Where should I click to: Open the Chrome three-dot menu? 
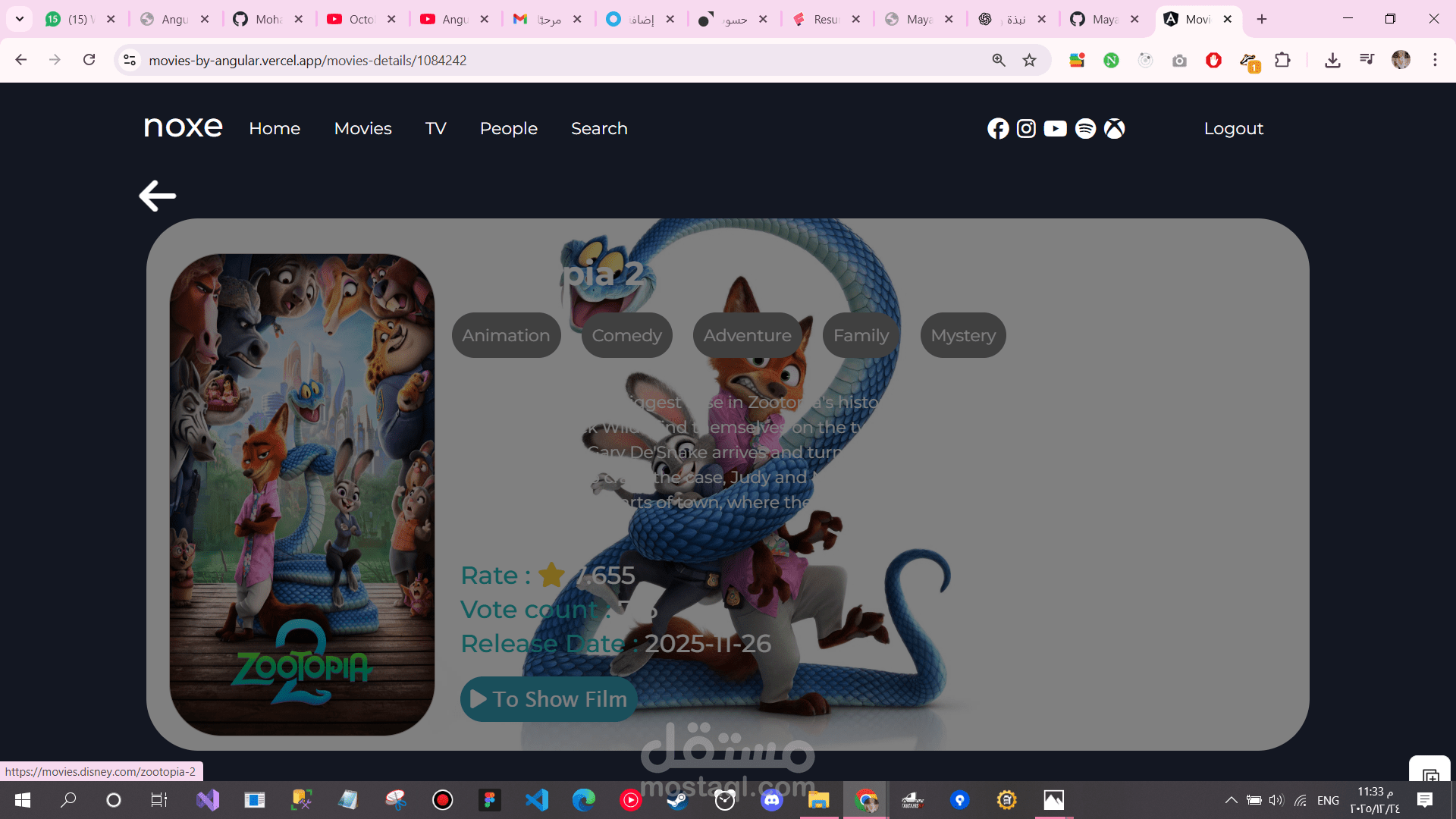coord(1435,60)
